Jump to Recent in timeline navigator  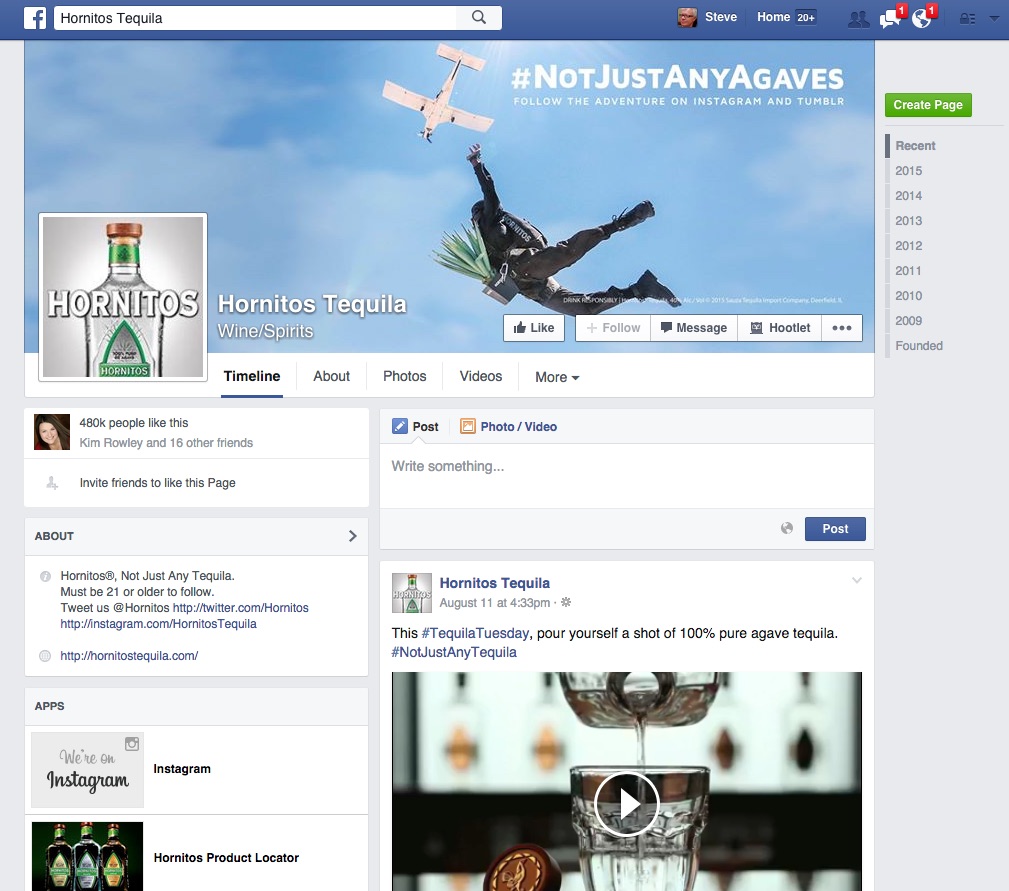(915, 146)
